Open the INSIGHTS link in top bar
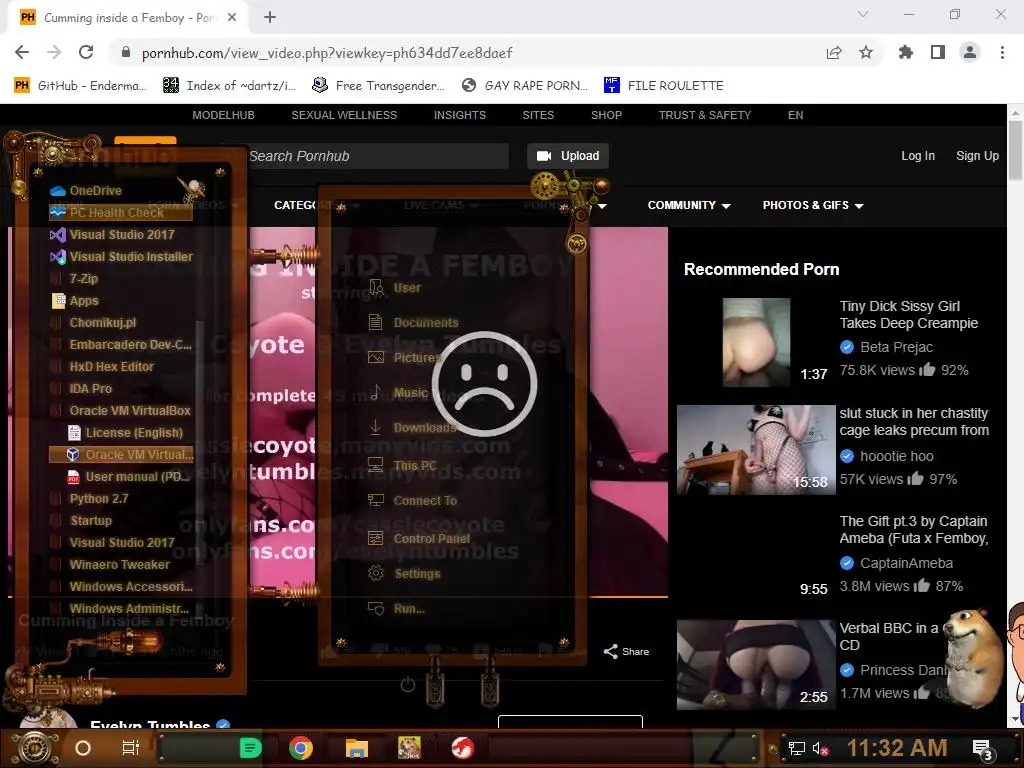 [460, 115]
